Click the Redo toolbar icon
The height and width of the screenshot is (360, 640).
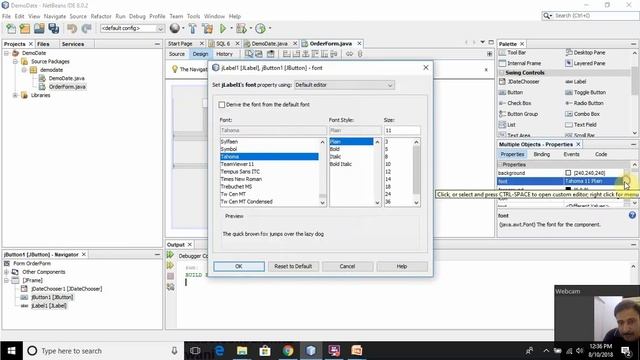click(87, 28)
